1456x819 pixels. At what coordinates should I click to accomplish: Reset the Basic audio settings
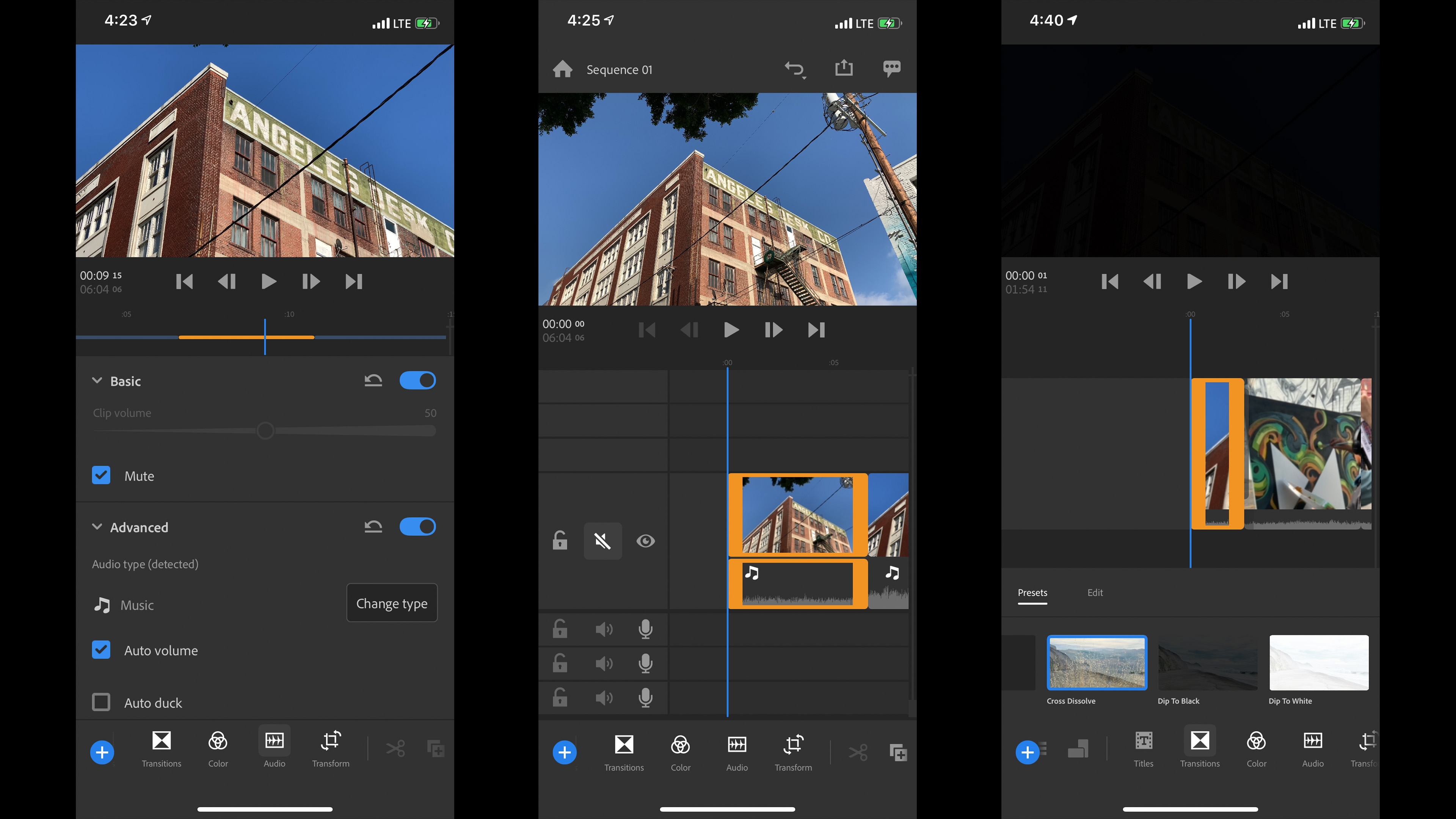[373, 380]
